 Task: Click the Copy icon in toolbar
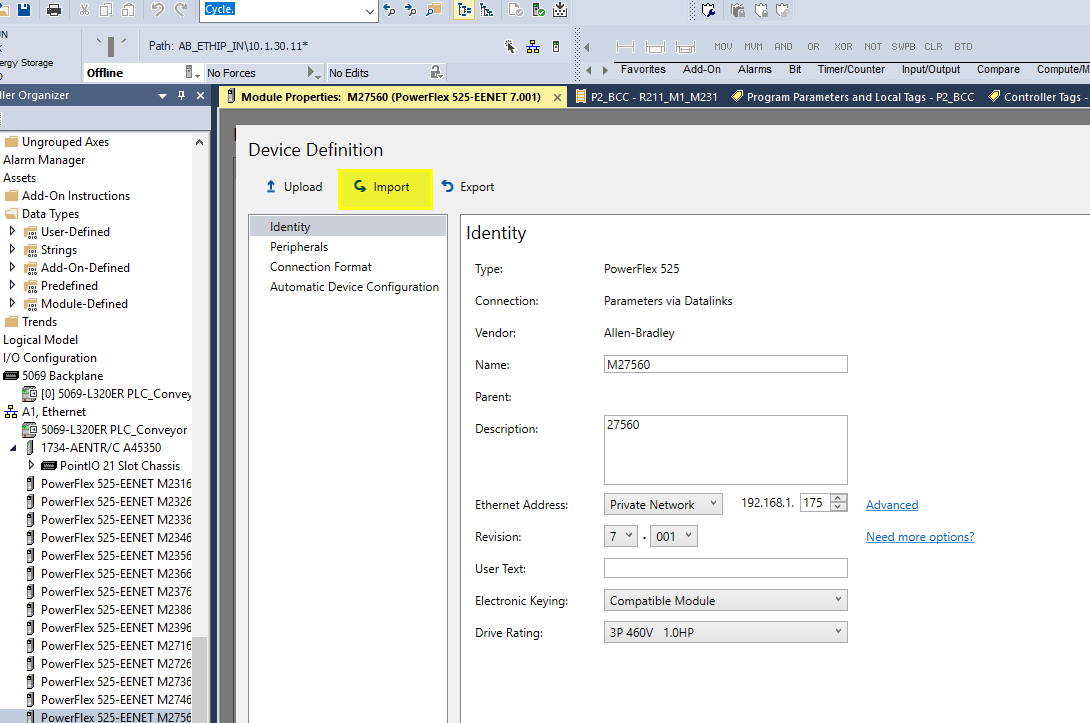[106, 10]
